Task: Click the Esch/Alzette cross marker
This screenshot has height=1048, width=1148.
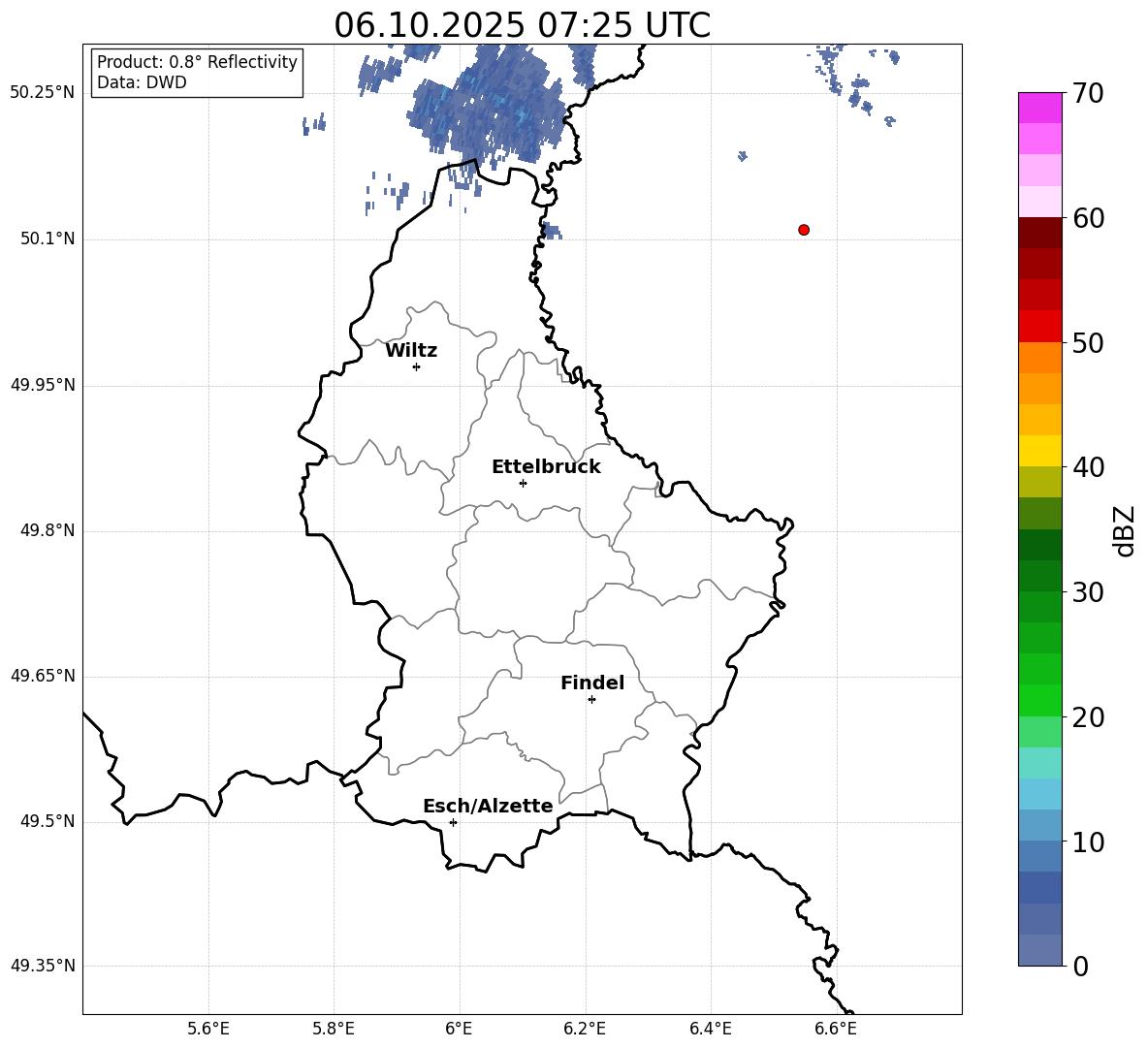Action: tap(453, 822)
